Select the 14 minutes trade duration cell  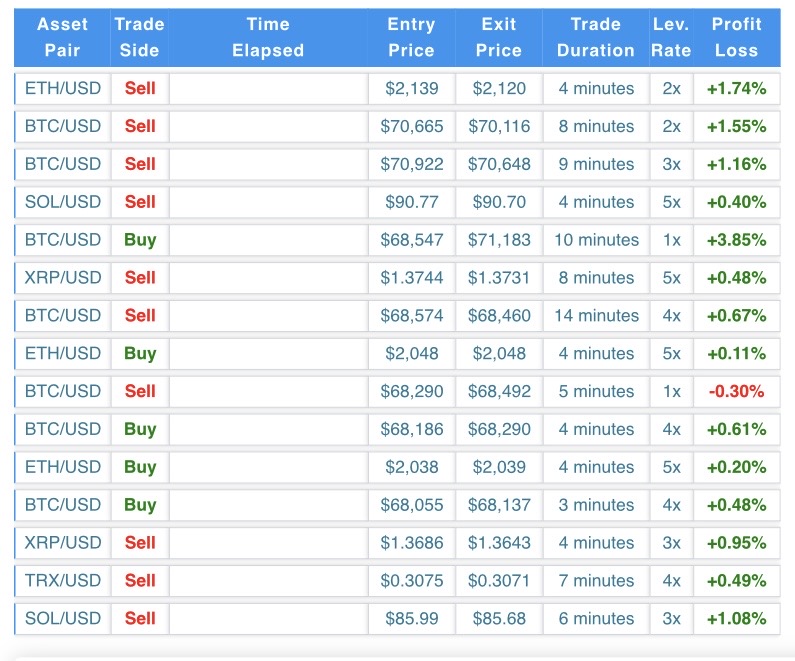[x=596, y=316]
